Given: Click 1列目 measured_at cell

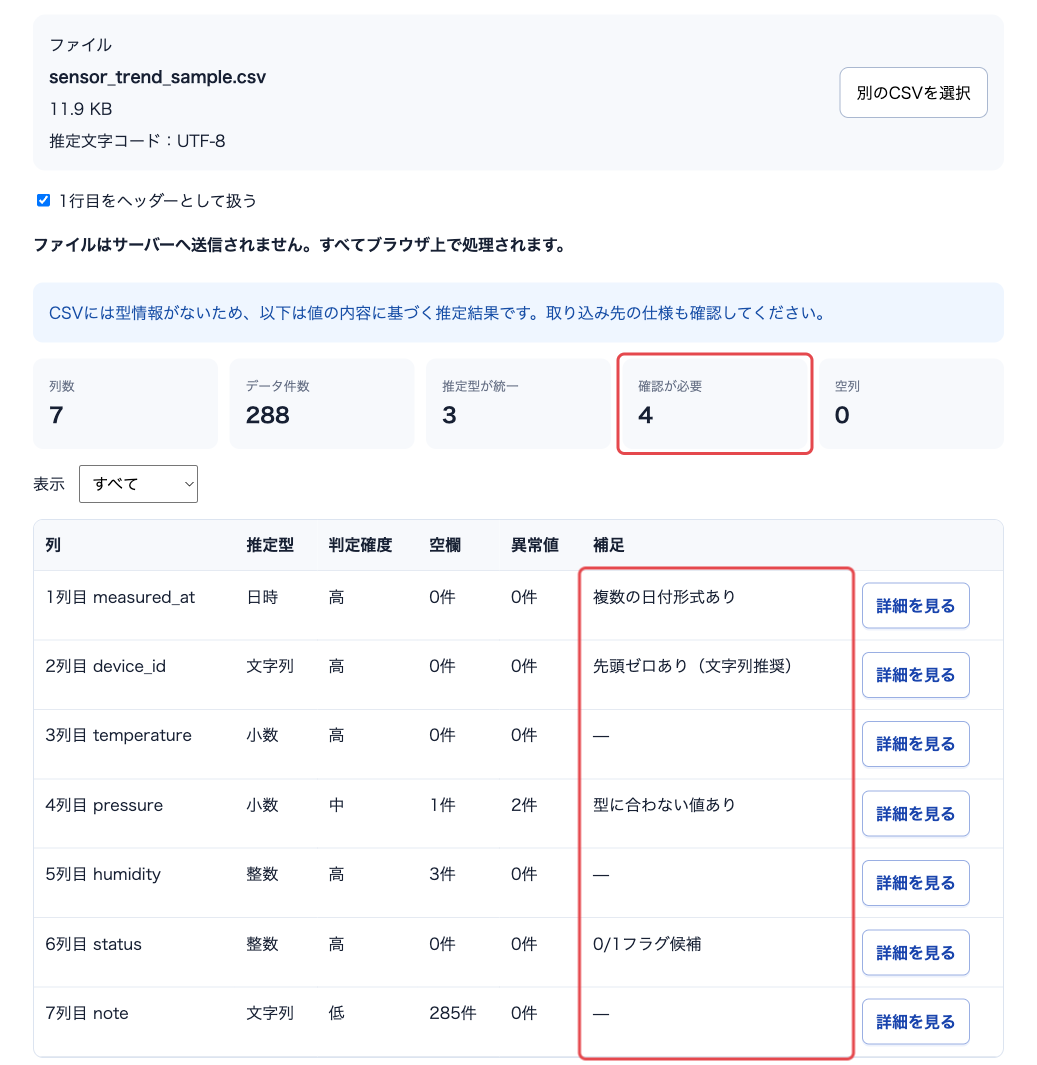Looking at the screenshot, I should [120, 597].
